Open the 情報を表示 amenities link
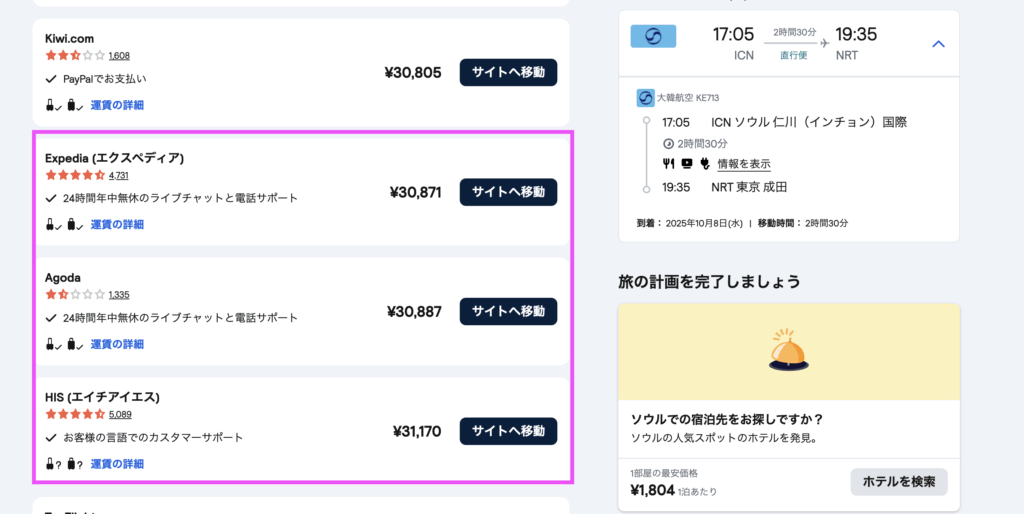Screen dimensions: 1024x514 point(743,164)
